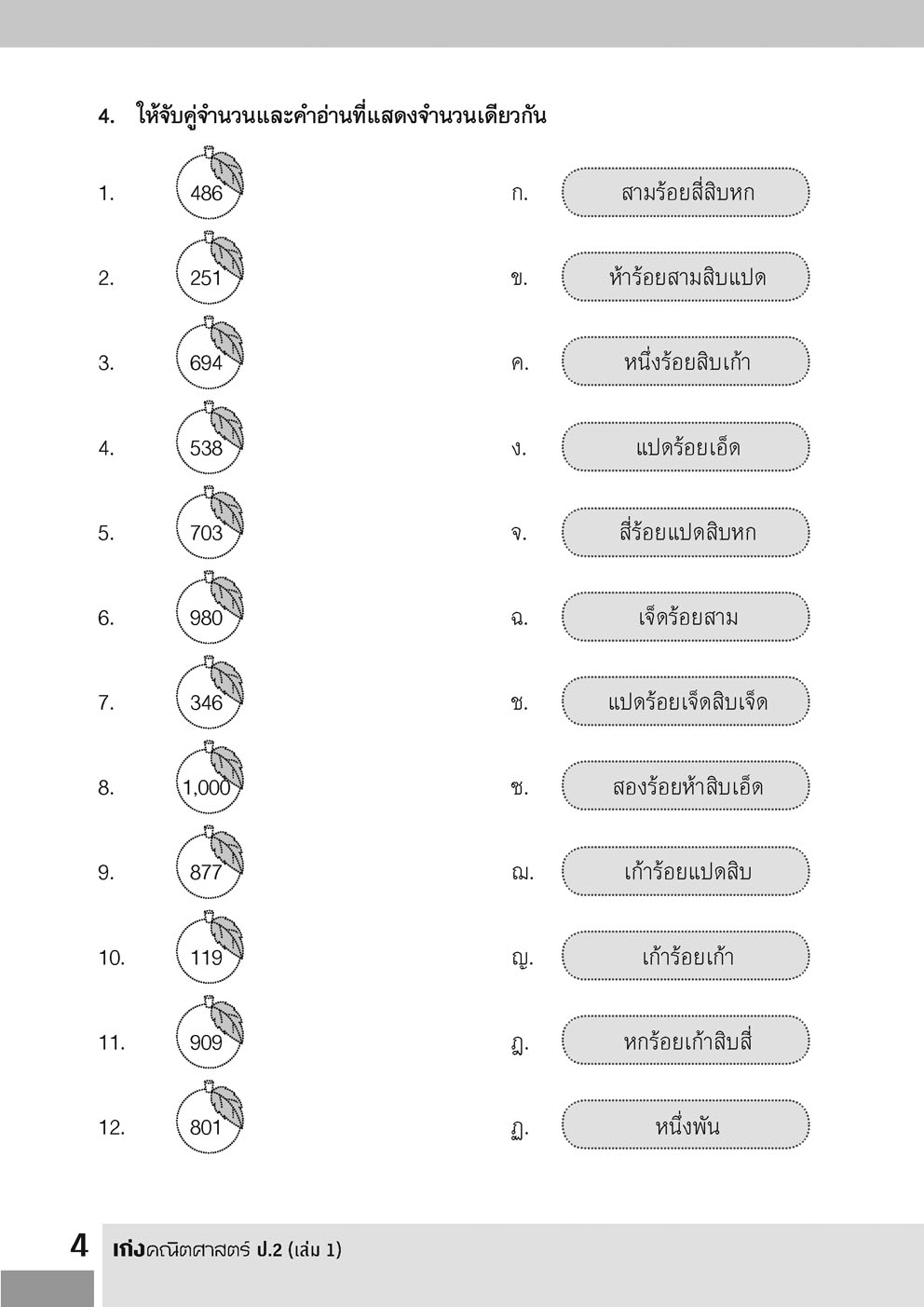Click the apple numbered 980
The width and height of the screenshot is (924, 1307).
click(x=208, y=615)
